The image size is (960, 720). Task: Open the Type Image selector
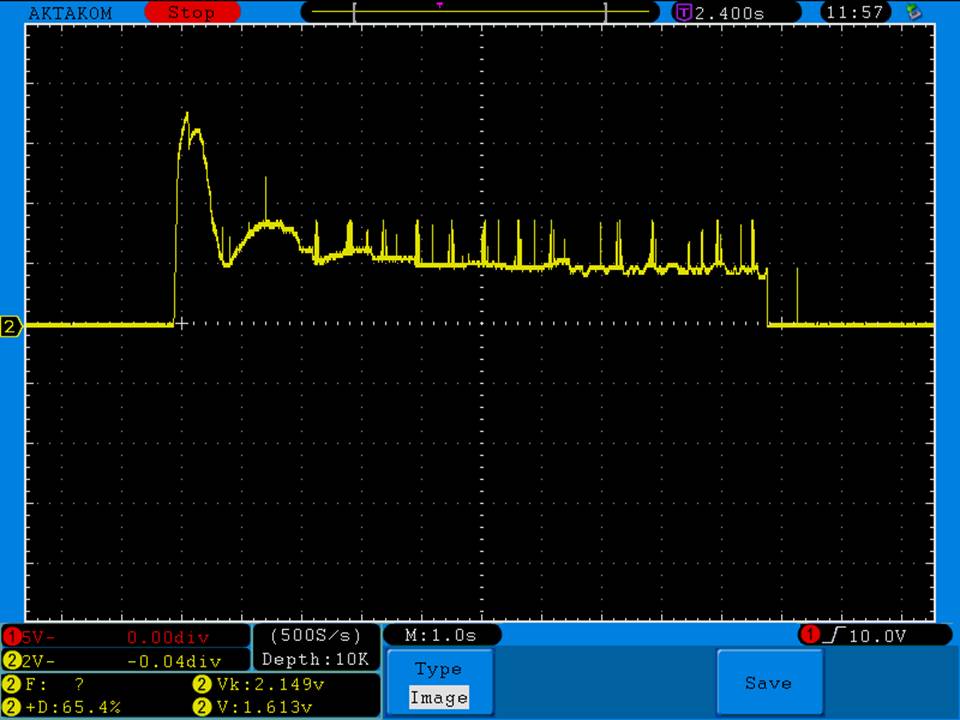pyautogui.click(x=438, y=684)
